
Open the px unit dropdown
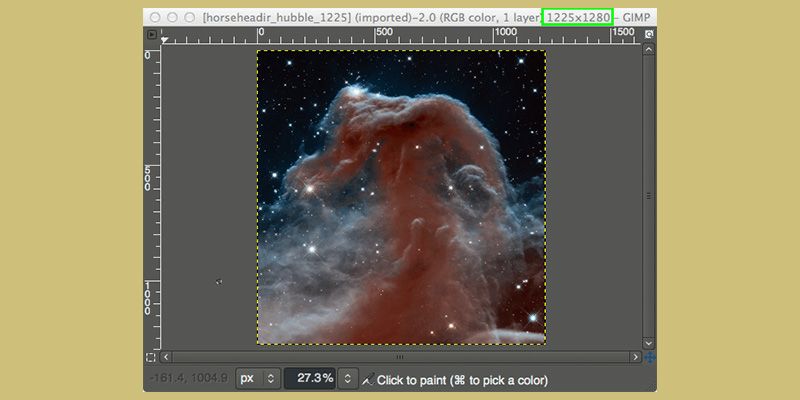pos(258,379)
